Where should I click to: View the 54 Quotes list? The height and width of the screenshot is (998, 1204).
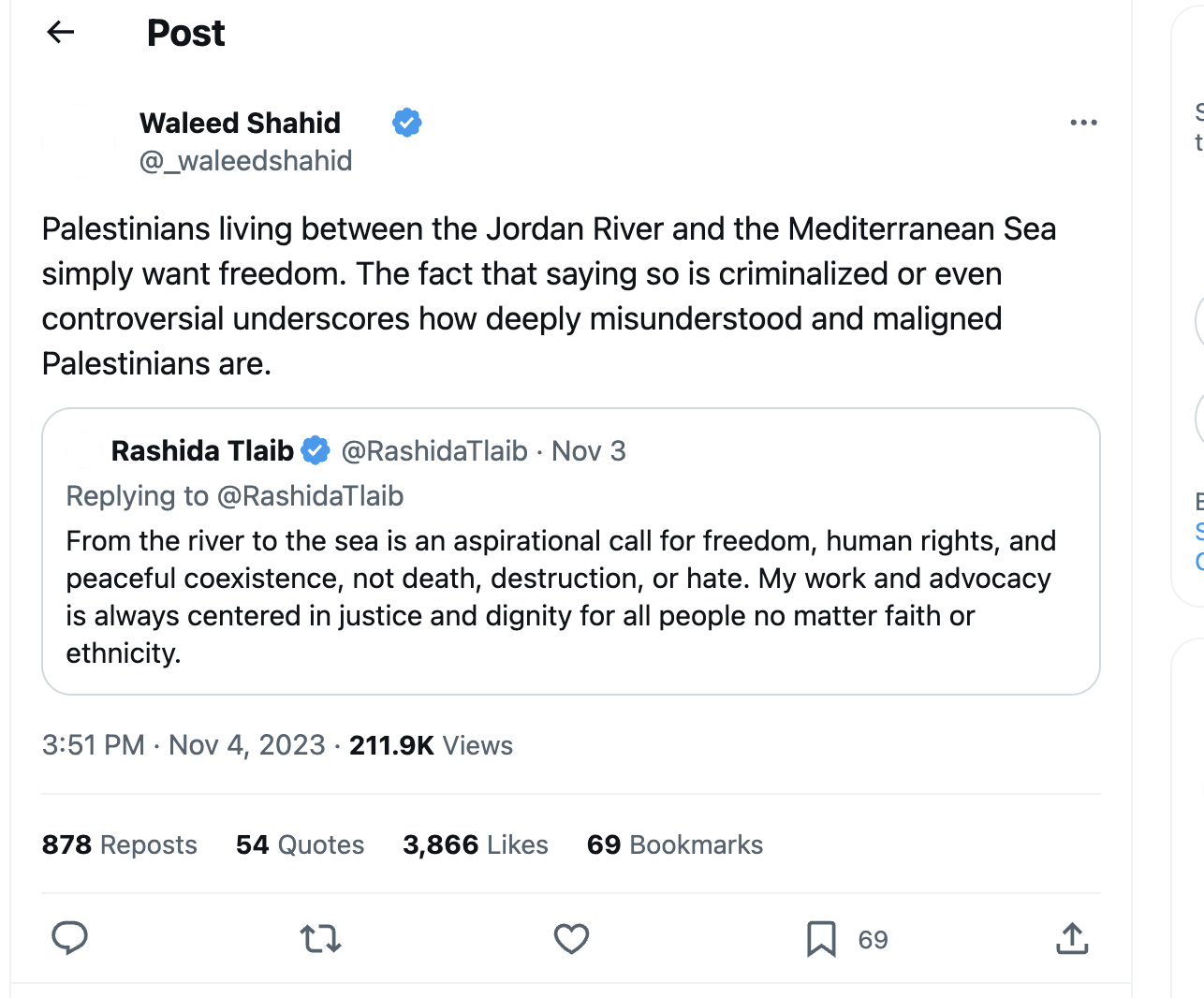(x=300, y=844)
